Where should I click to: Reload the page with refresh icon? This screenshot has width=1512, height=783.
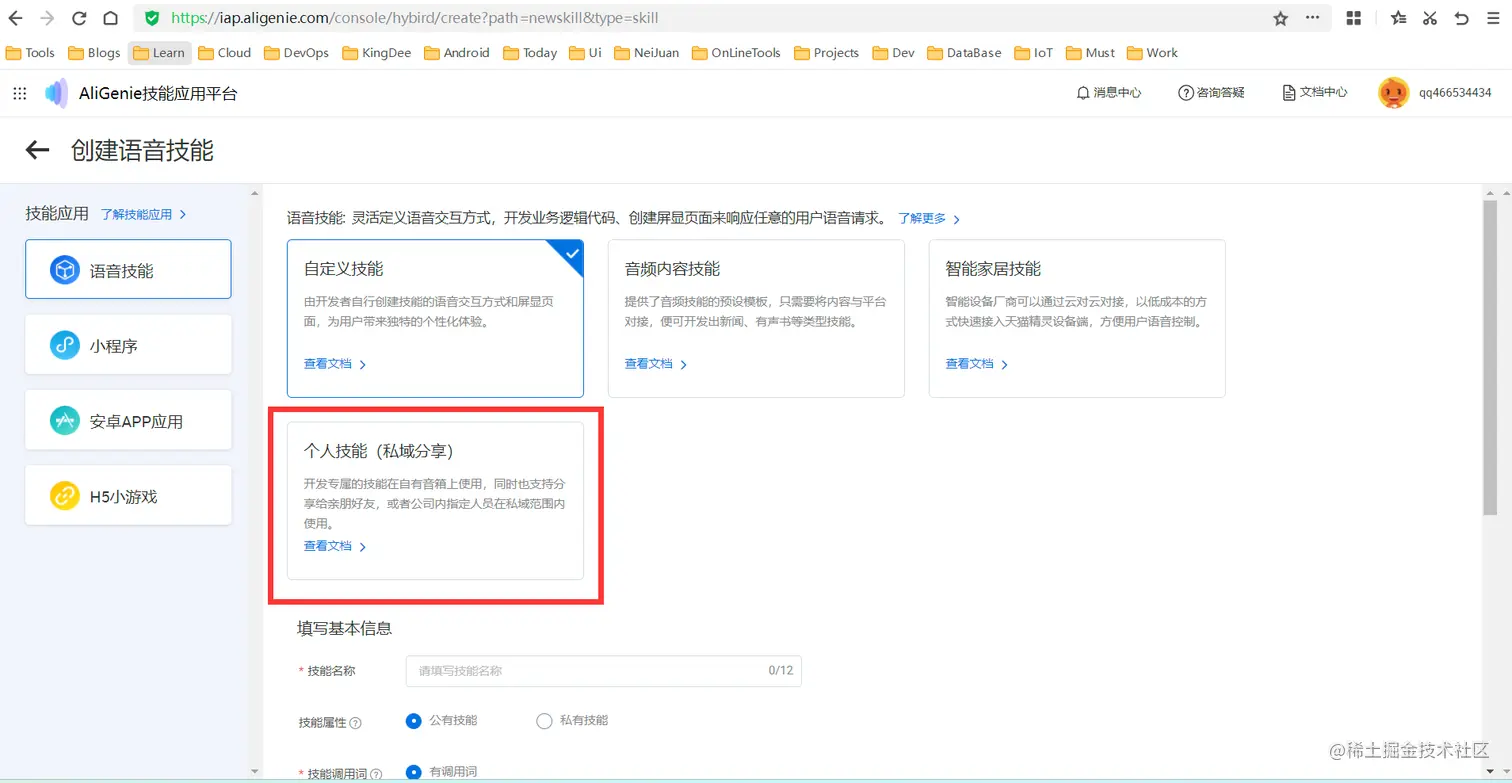click(x=79, y=18)
